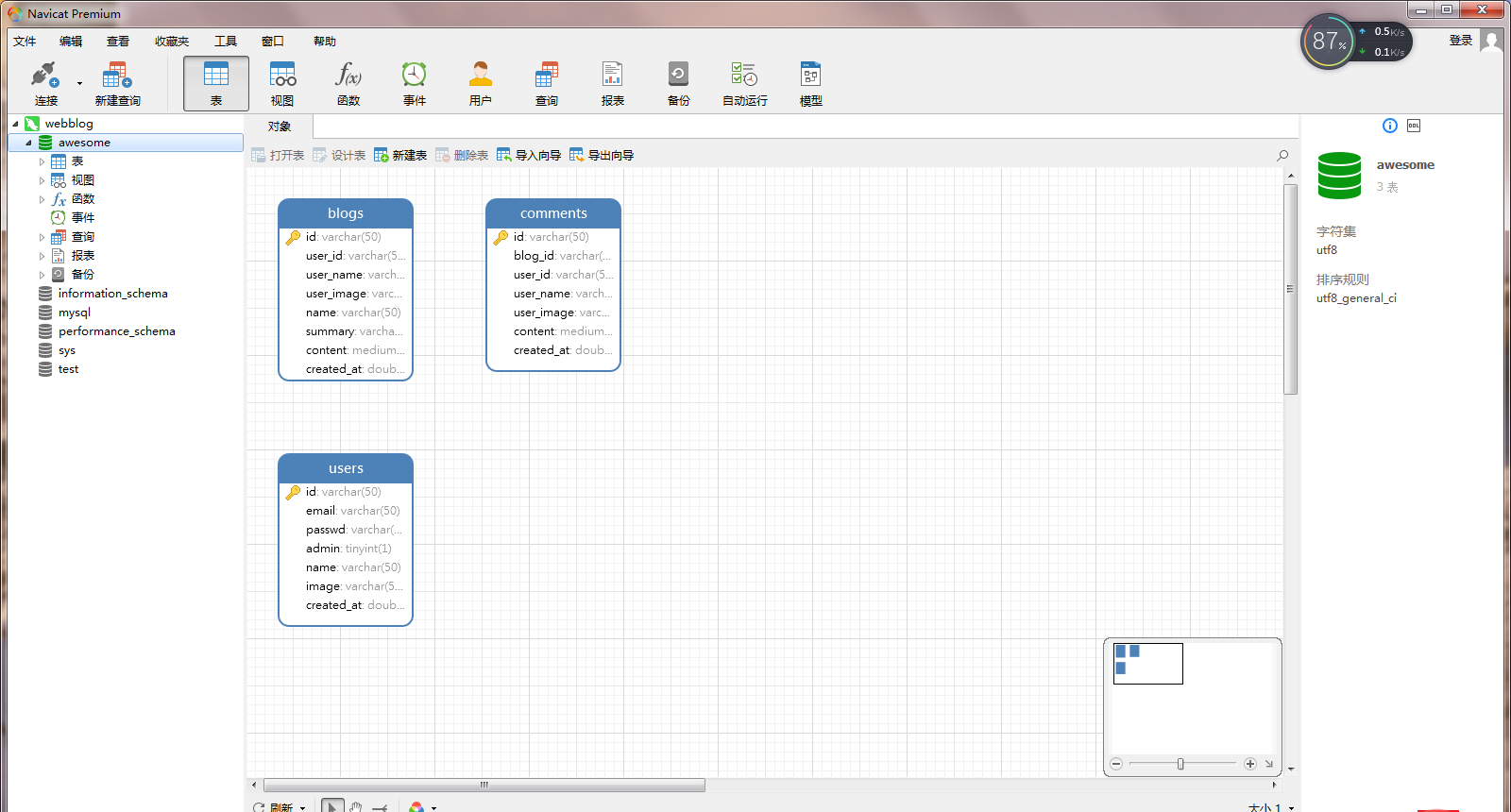Open the 连接 dropdown arrow
This screenshot has height=812, width=1511.
(79, 83)
